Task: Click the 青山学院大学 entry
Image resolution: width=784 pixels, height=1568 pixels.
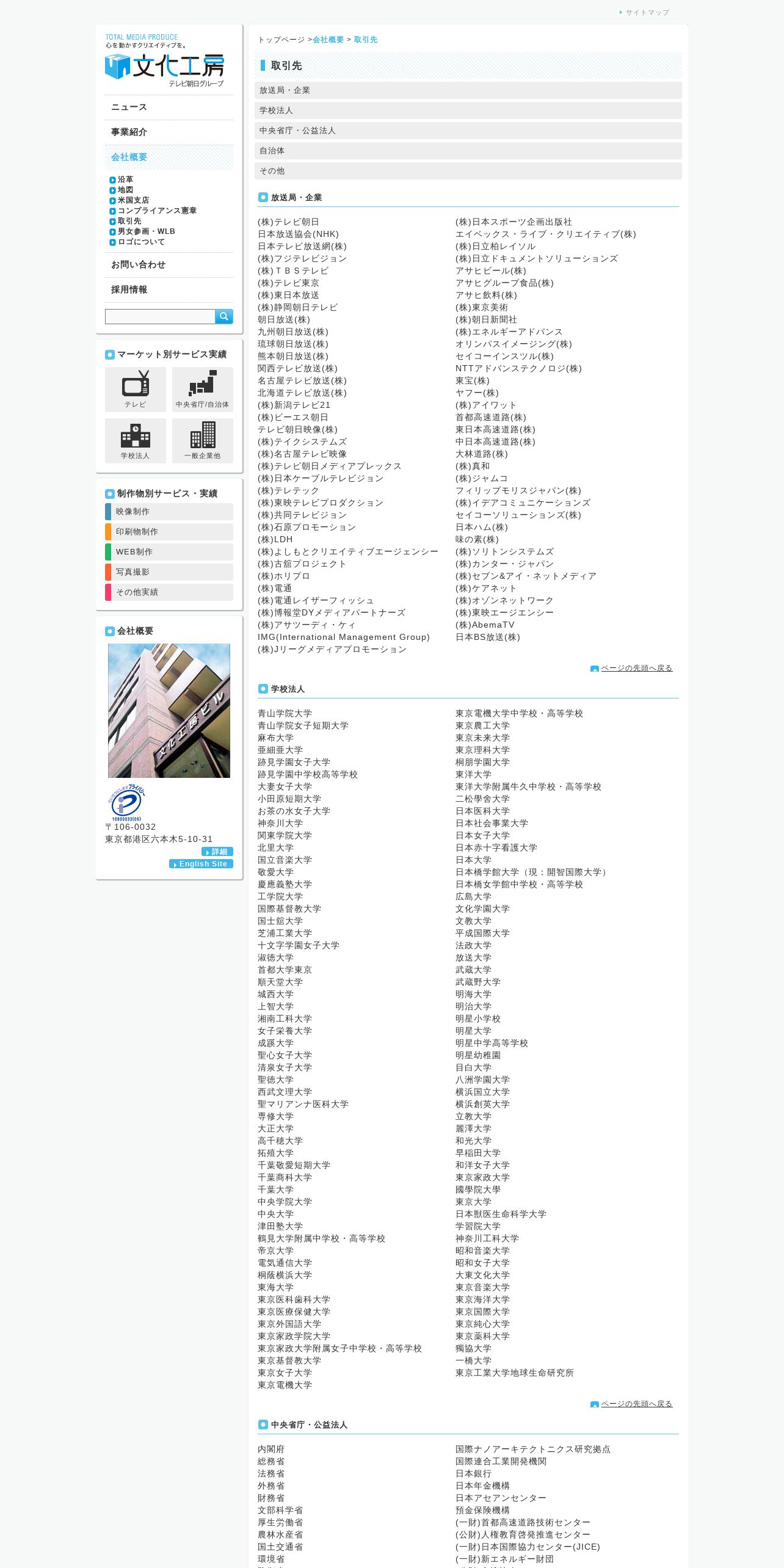Action: pyautogui.click(x=285, y=714)
